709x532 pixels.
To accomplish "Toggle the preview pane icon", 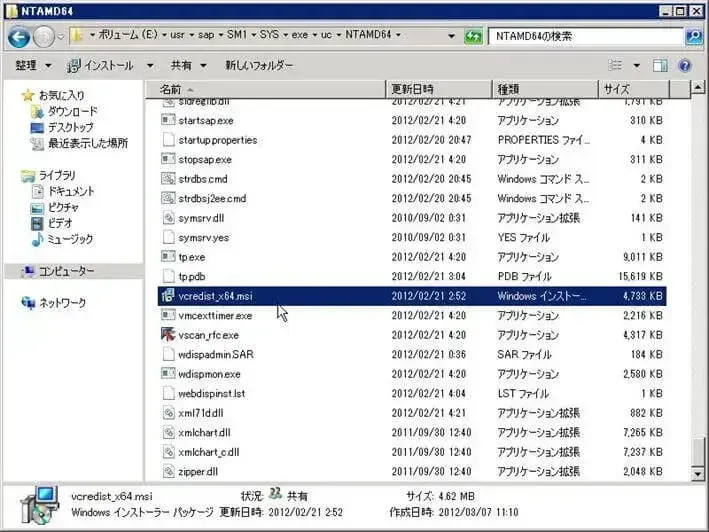I will [x=660, y=66].
